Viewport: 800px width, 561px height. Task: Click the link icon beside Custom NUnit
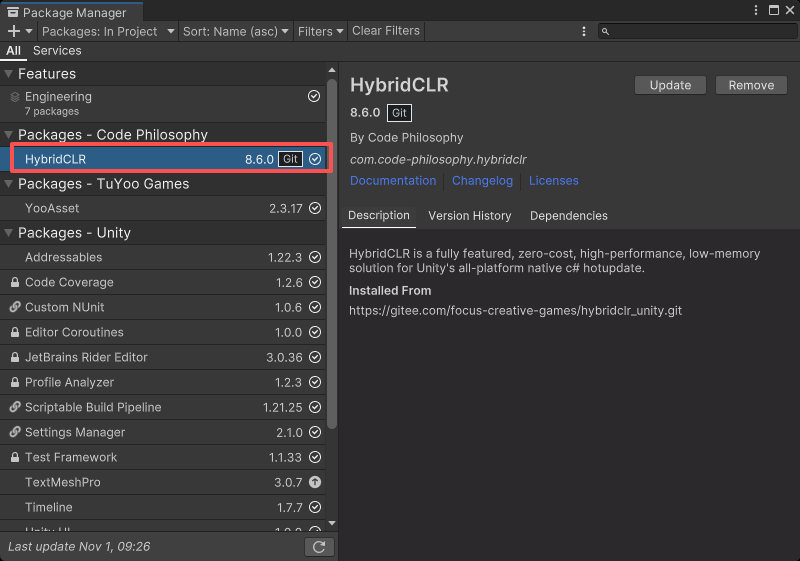click(15, 307)
